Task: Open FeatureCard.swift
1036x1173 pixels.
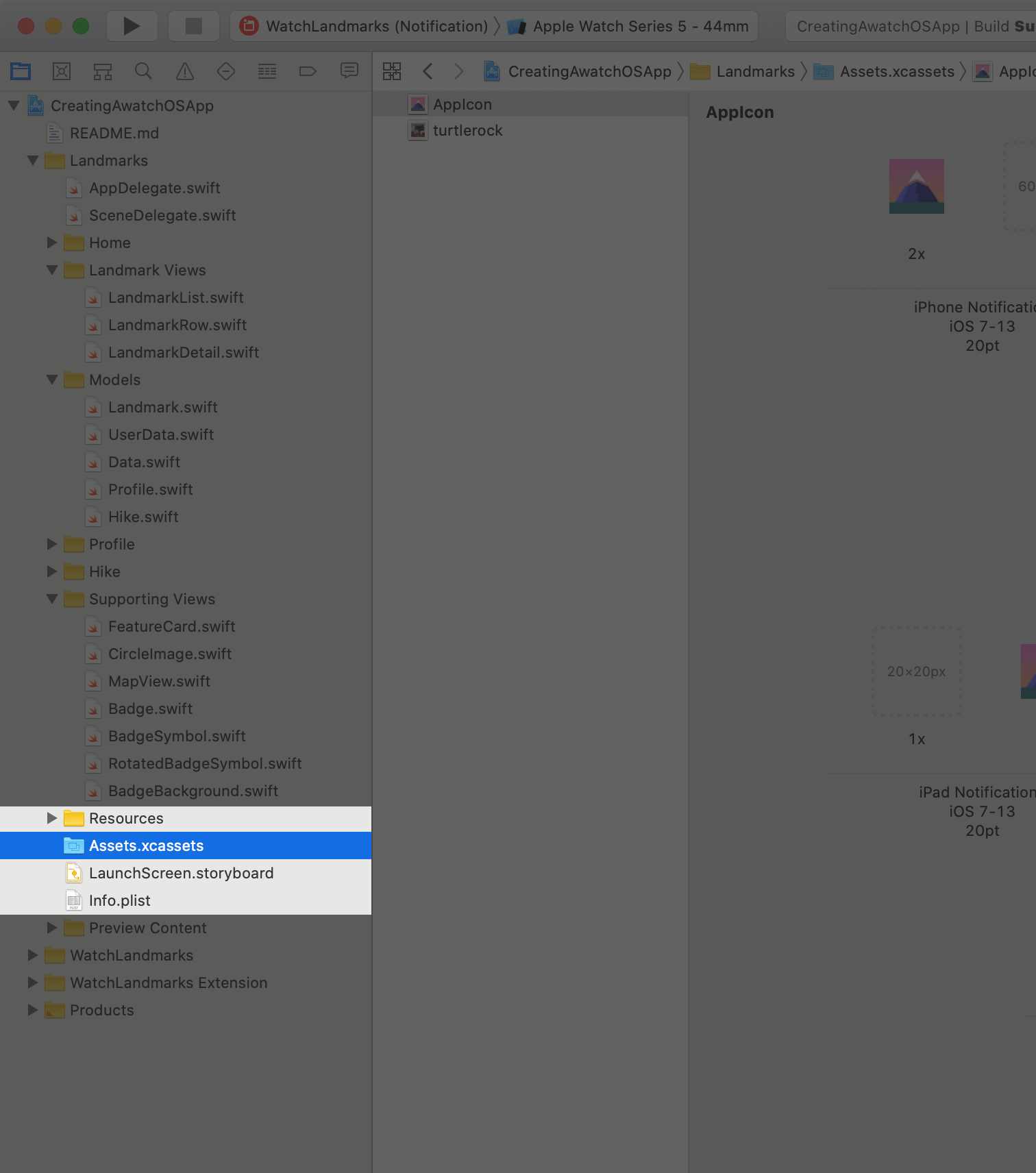Action: (186, 626)
